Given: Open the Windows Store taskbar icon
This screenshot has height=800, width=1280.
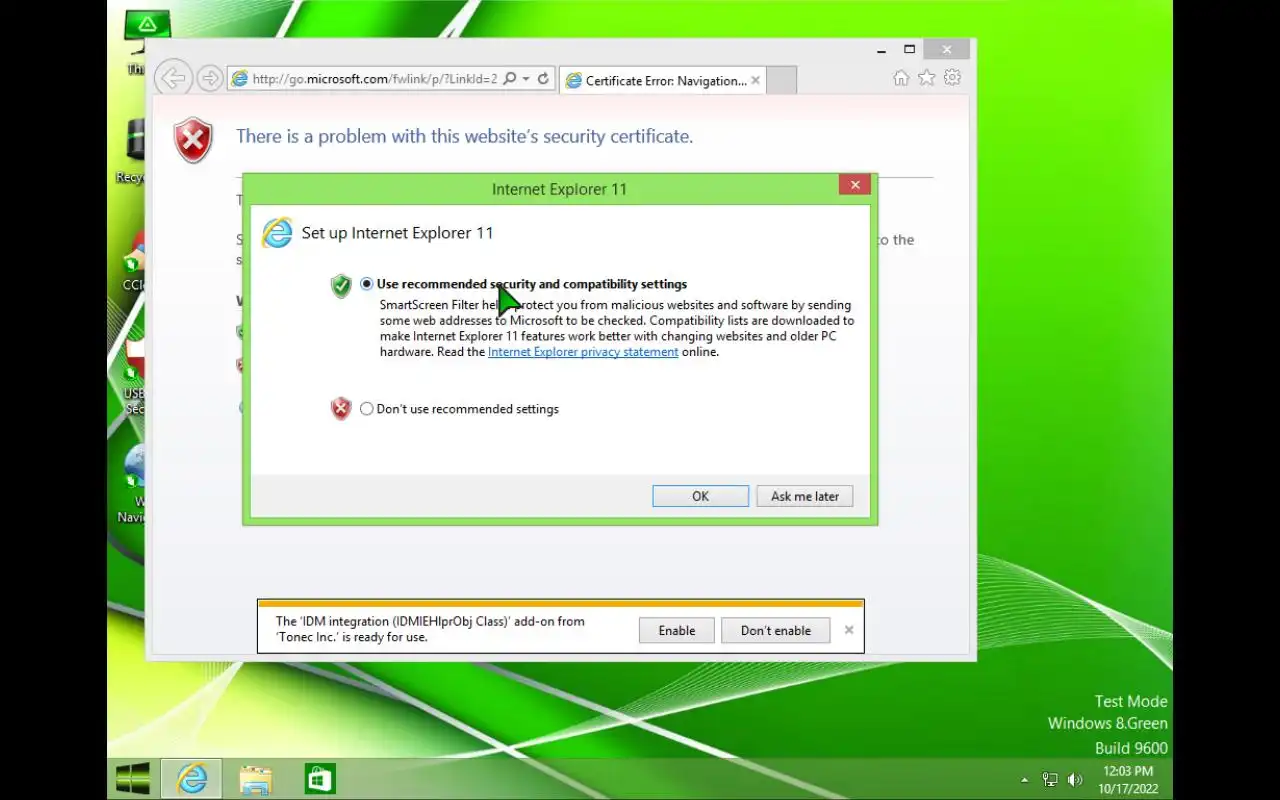Looking at the screenshot, I should click(320, 779).
